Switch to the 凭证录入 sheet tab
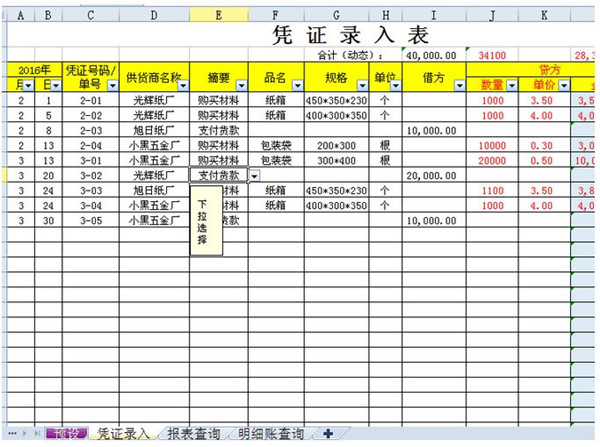The image size is (600, 447). point(123,434)
